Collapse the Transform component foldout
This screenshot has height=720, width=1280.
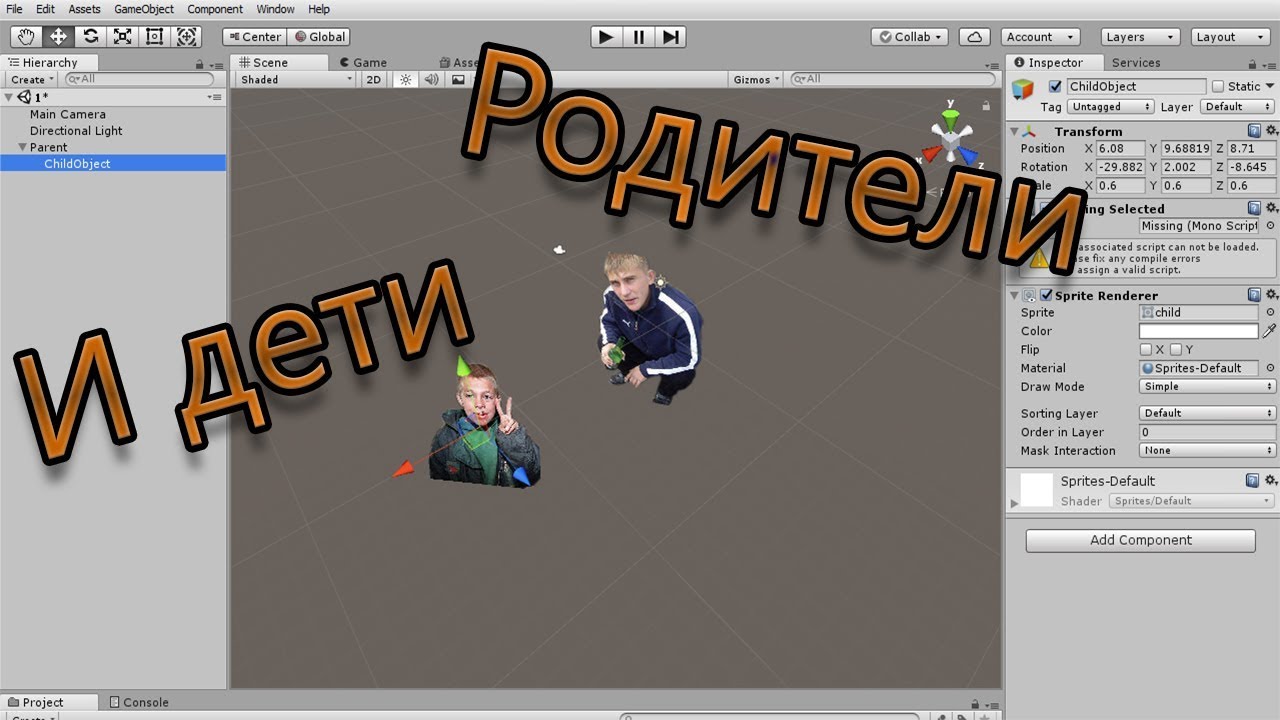1014,131
